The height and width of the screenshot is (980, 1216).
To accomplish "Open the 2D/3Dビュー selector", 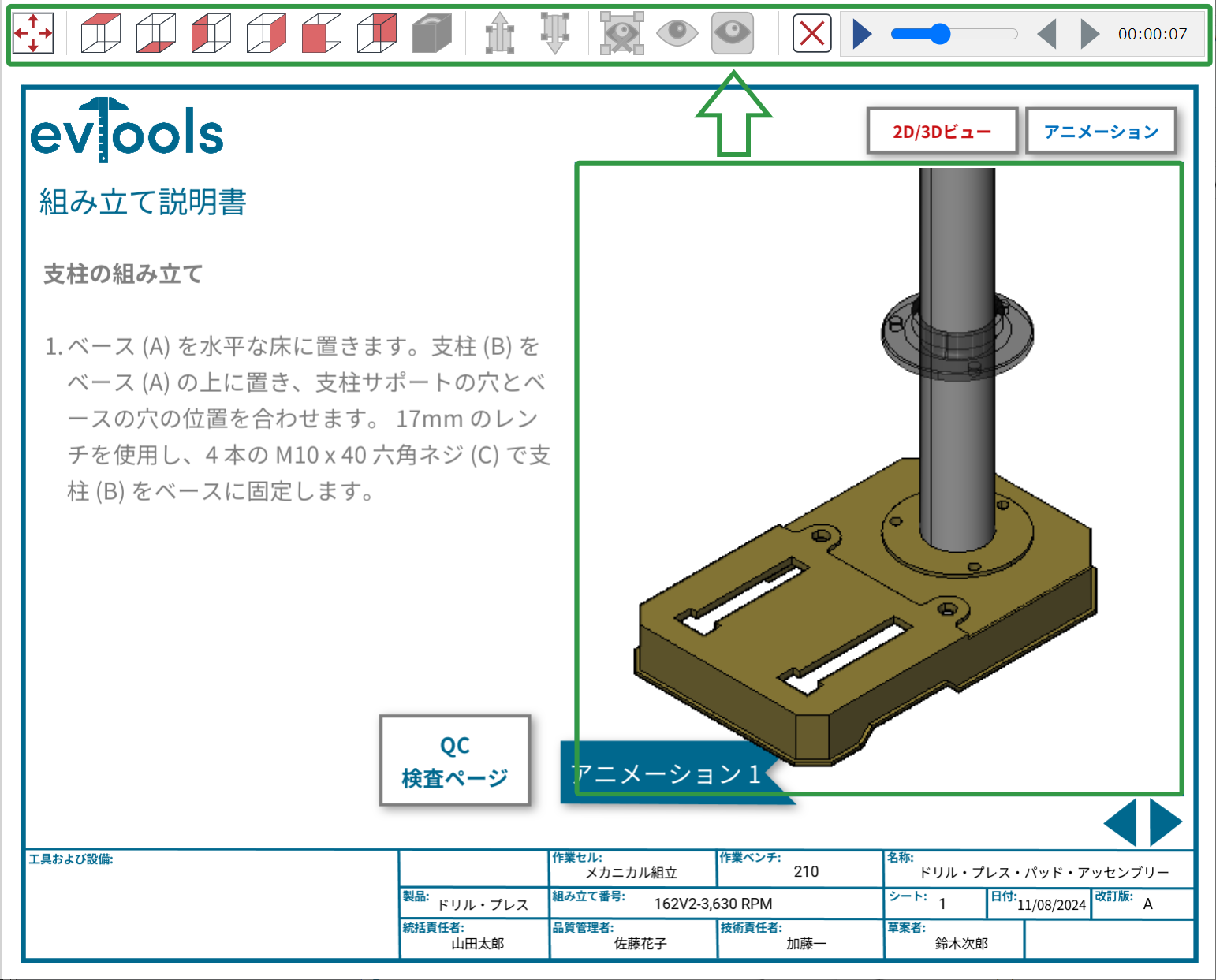I will tap(942, 130).
